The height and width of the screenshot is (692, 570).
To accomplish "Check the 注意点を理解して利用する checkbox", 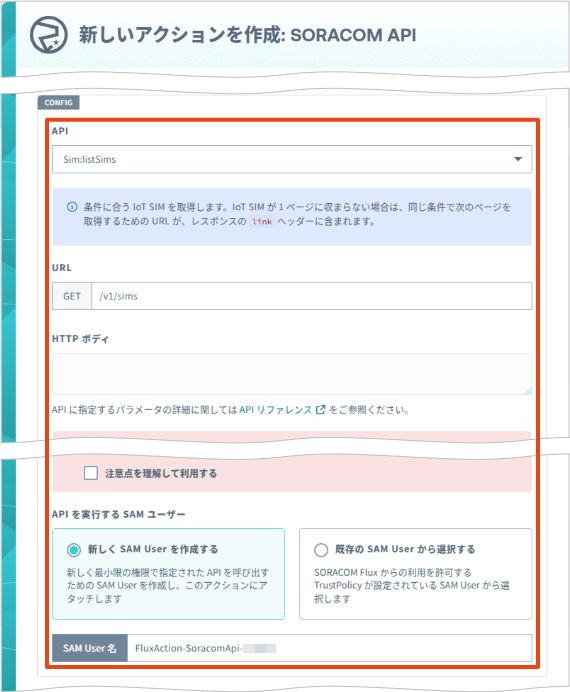I will pyautogui.click(x=91, y=473).
